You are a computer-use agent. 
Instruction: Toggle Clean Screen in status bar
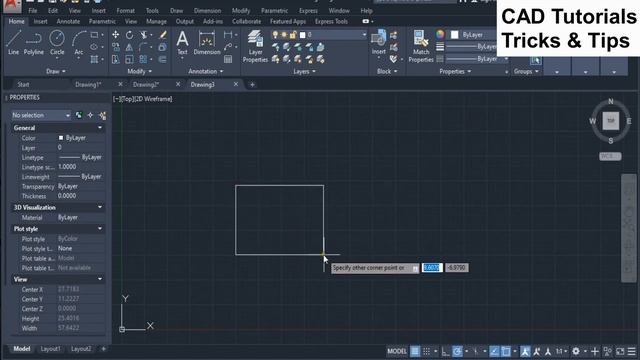[x=620, y=351]
